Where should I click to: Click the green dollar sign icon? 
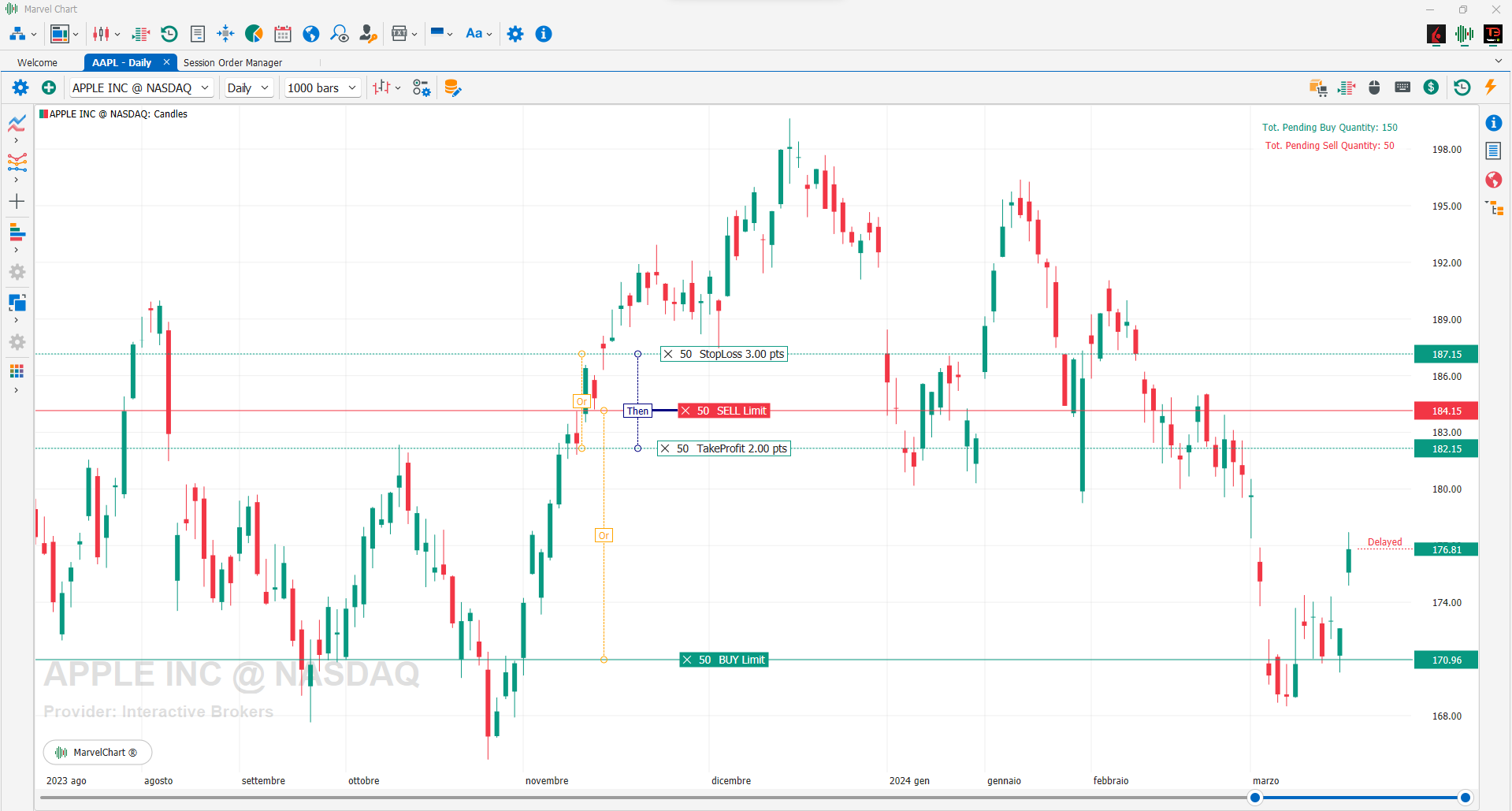pos(1432,87)
